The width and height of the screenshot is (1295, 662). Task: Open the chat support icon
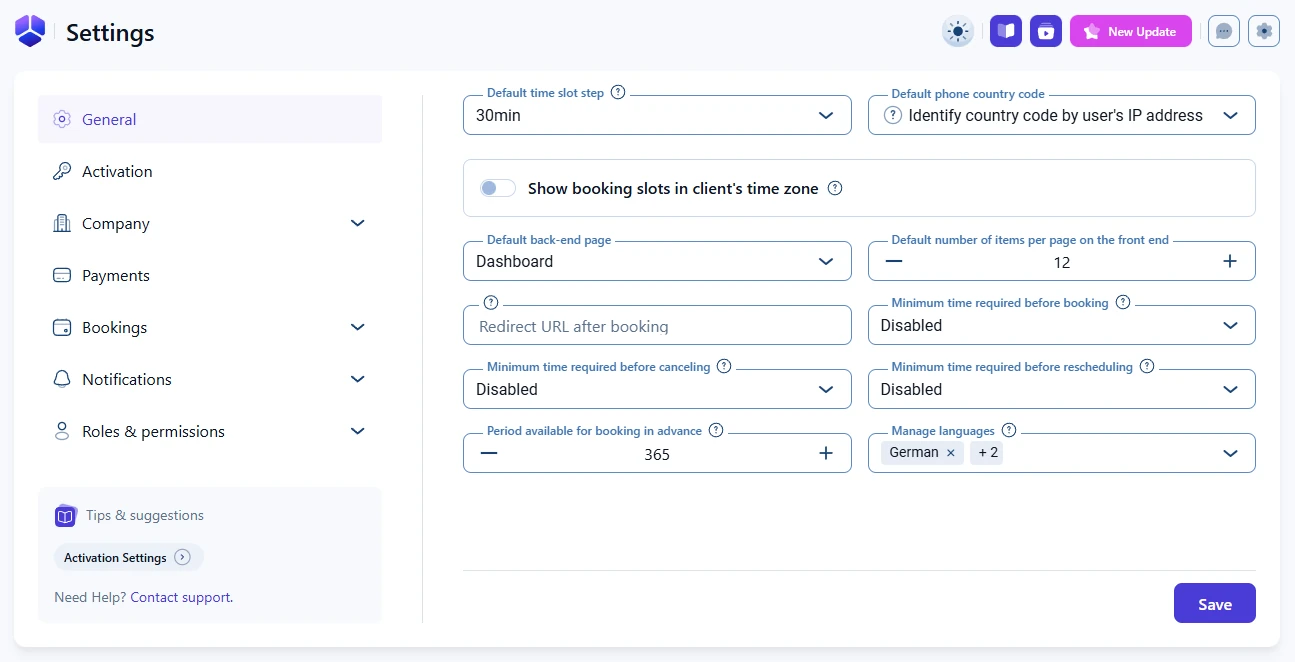click(x=1223, y=32)
